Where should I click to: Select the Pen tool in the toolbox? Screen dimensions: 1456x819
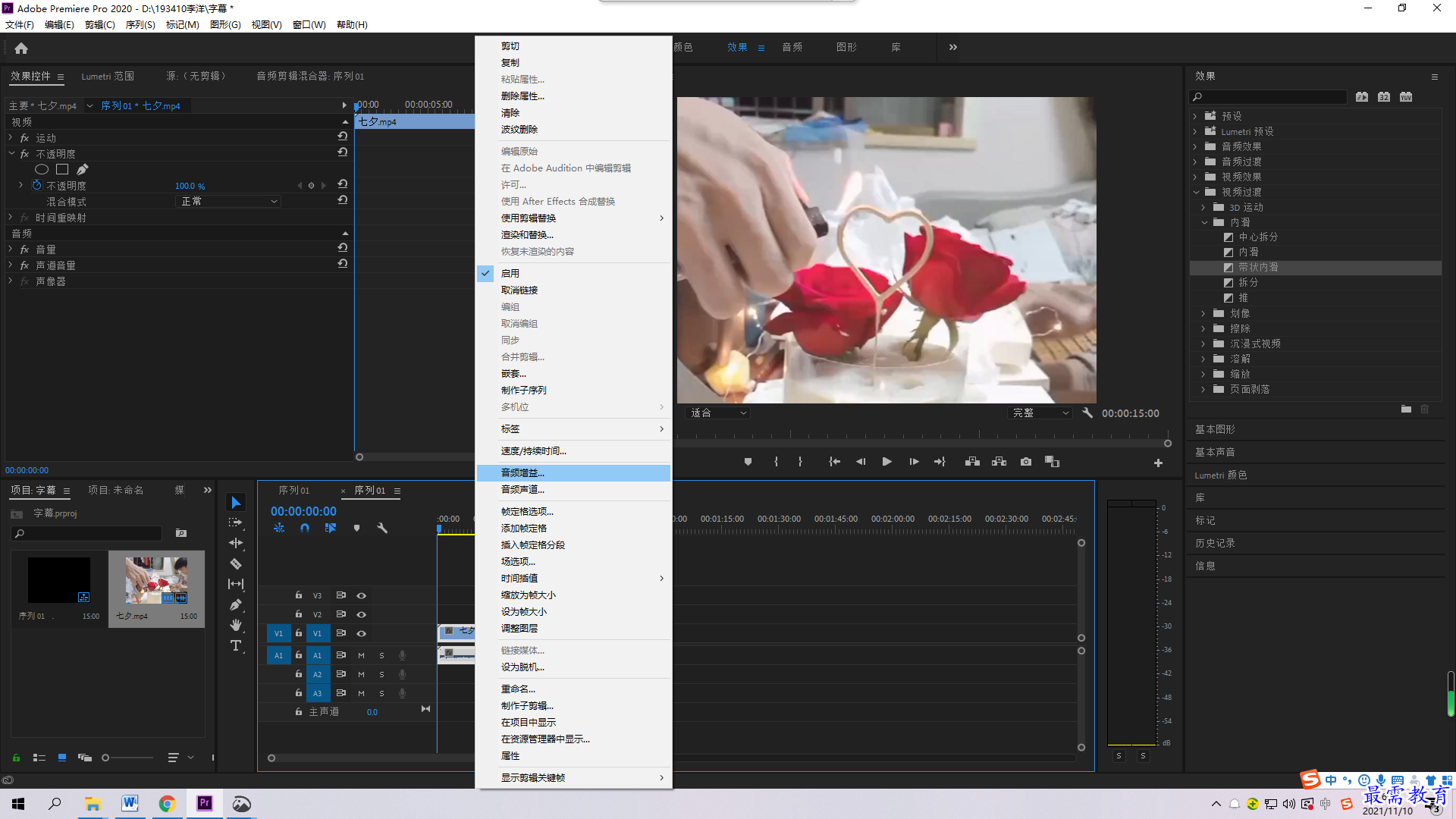tap(236, 604)
